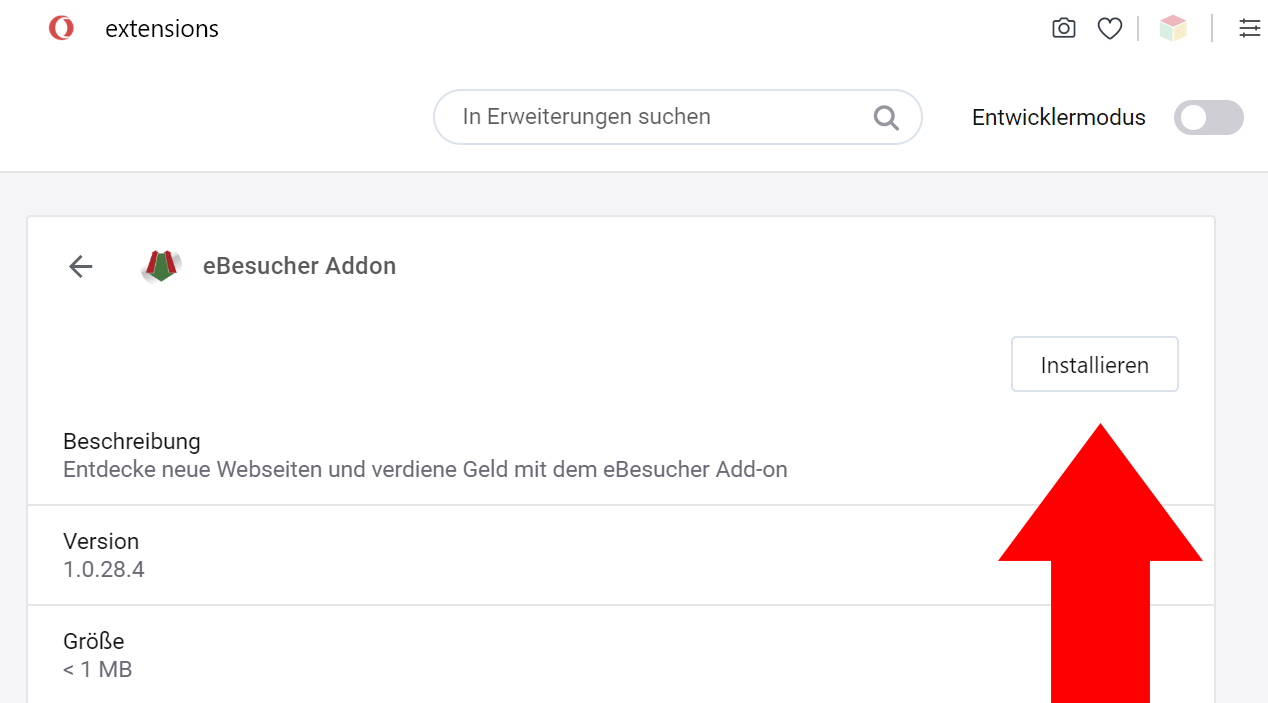Click the 'Beschreibung' label

pyautogui.click(x=132, y=441)
